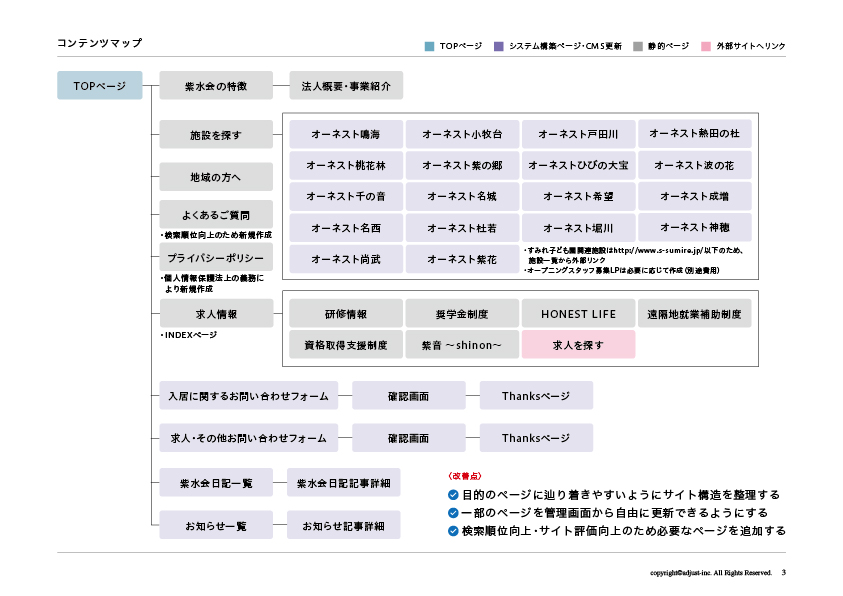Click the オーネスト熱田の杜 facility box

(x=695, y=133)
